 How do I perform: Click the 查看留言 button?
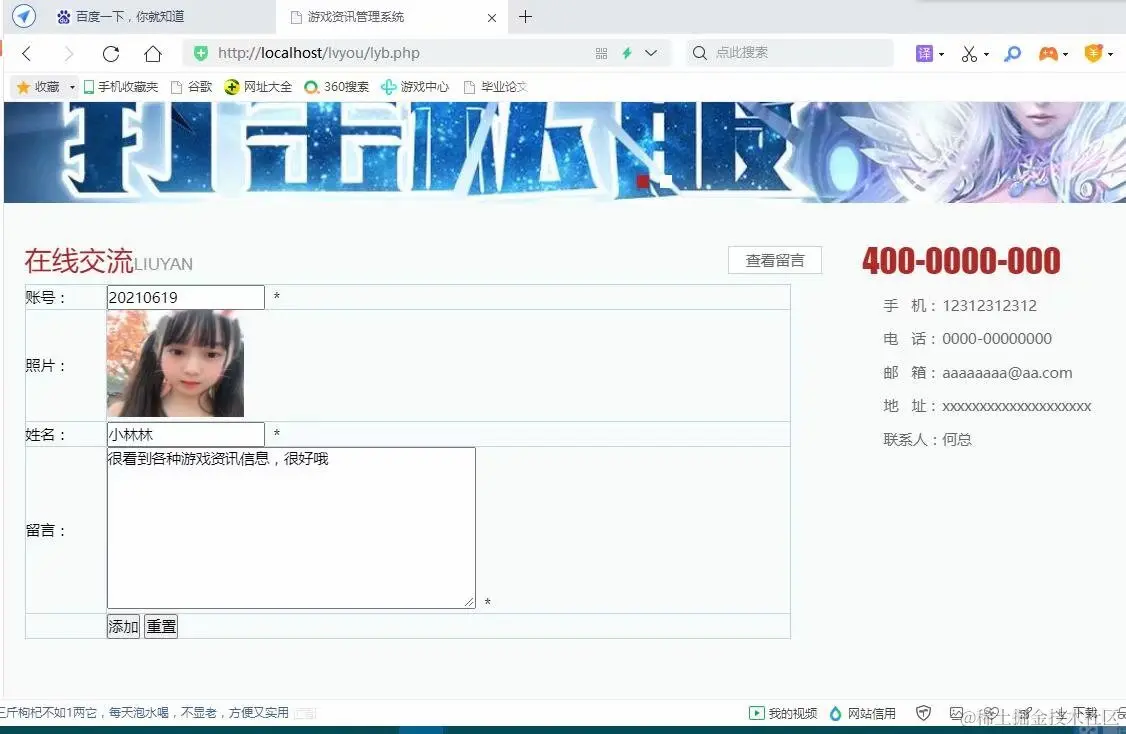coord(775,260)
